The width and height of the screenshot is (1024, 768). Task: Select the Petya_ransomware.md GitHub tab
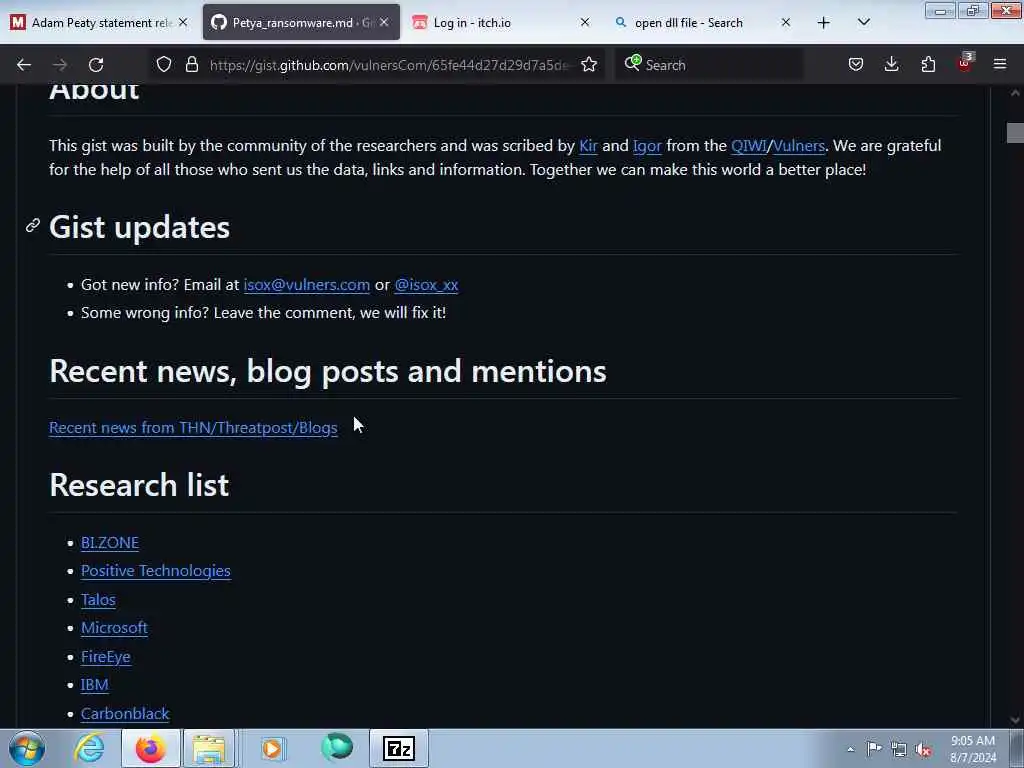tap(300, 22)
